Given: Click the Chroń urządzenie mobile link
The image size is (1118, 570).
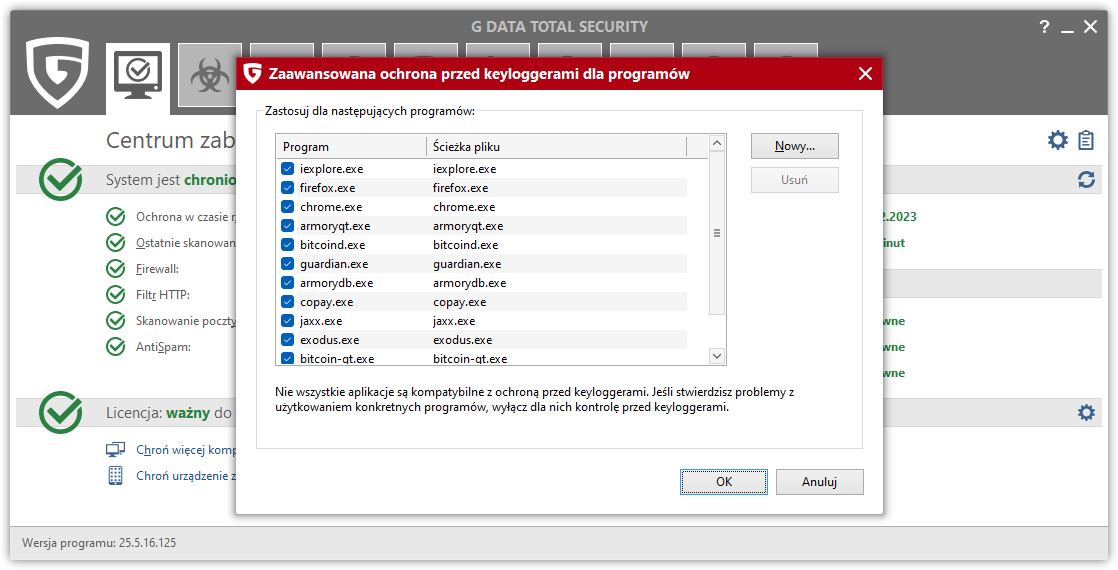Looking at the screenshot, I should (186, 476).
